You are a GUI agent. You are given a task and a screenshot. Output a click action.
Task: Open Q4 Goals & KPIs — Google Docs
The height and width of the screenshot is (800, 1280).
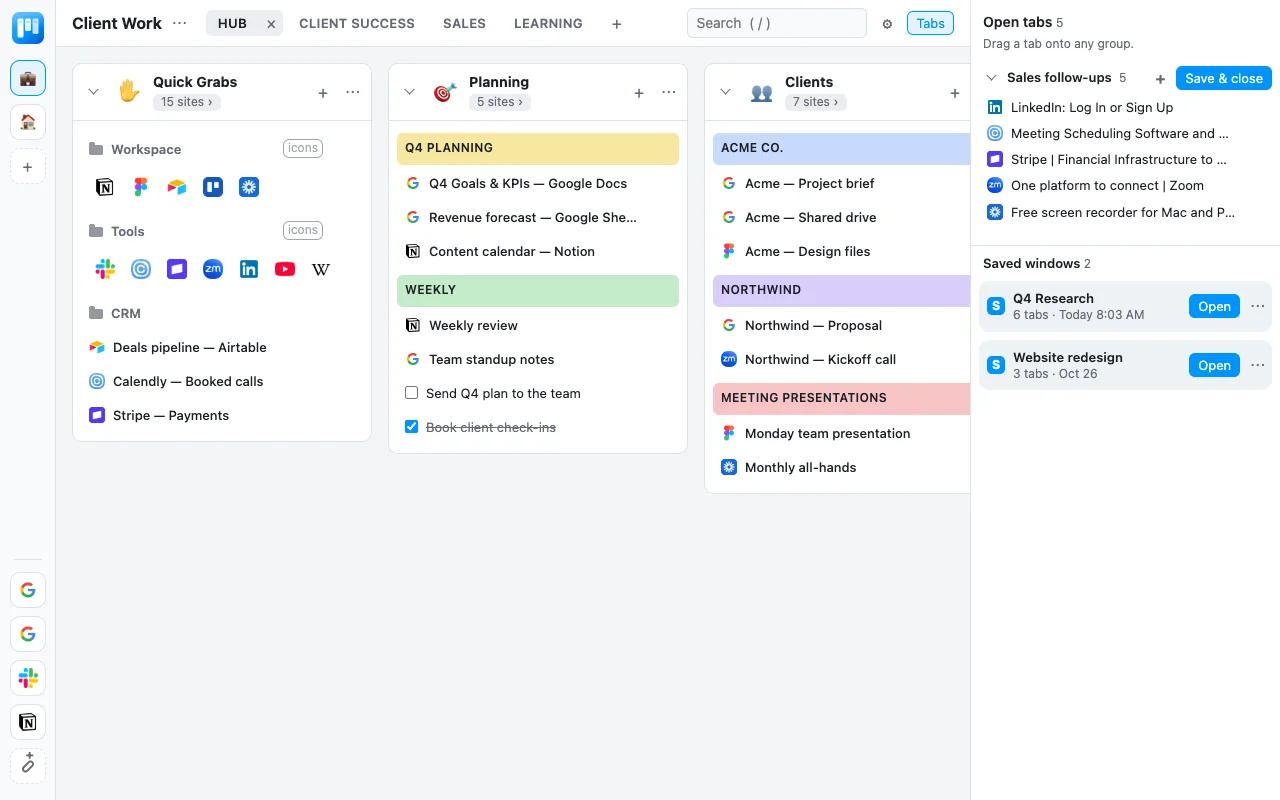tap(528, 183)
